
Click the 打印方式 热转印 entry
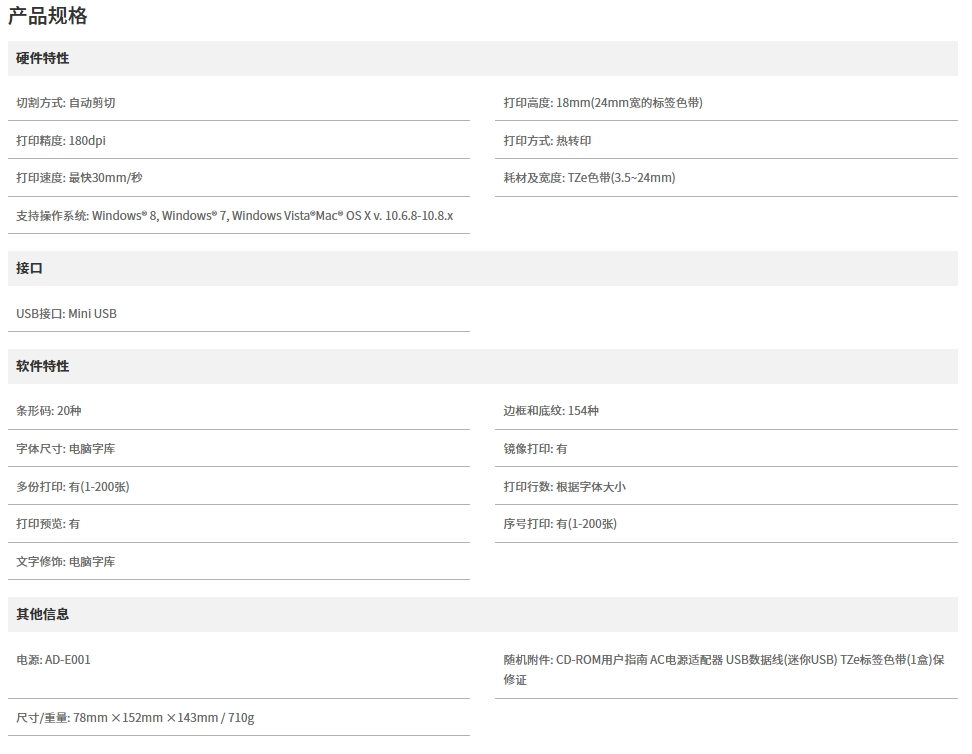point(547,141)
